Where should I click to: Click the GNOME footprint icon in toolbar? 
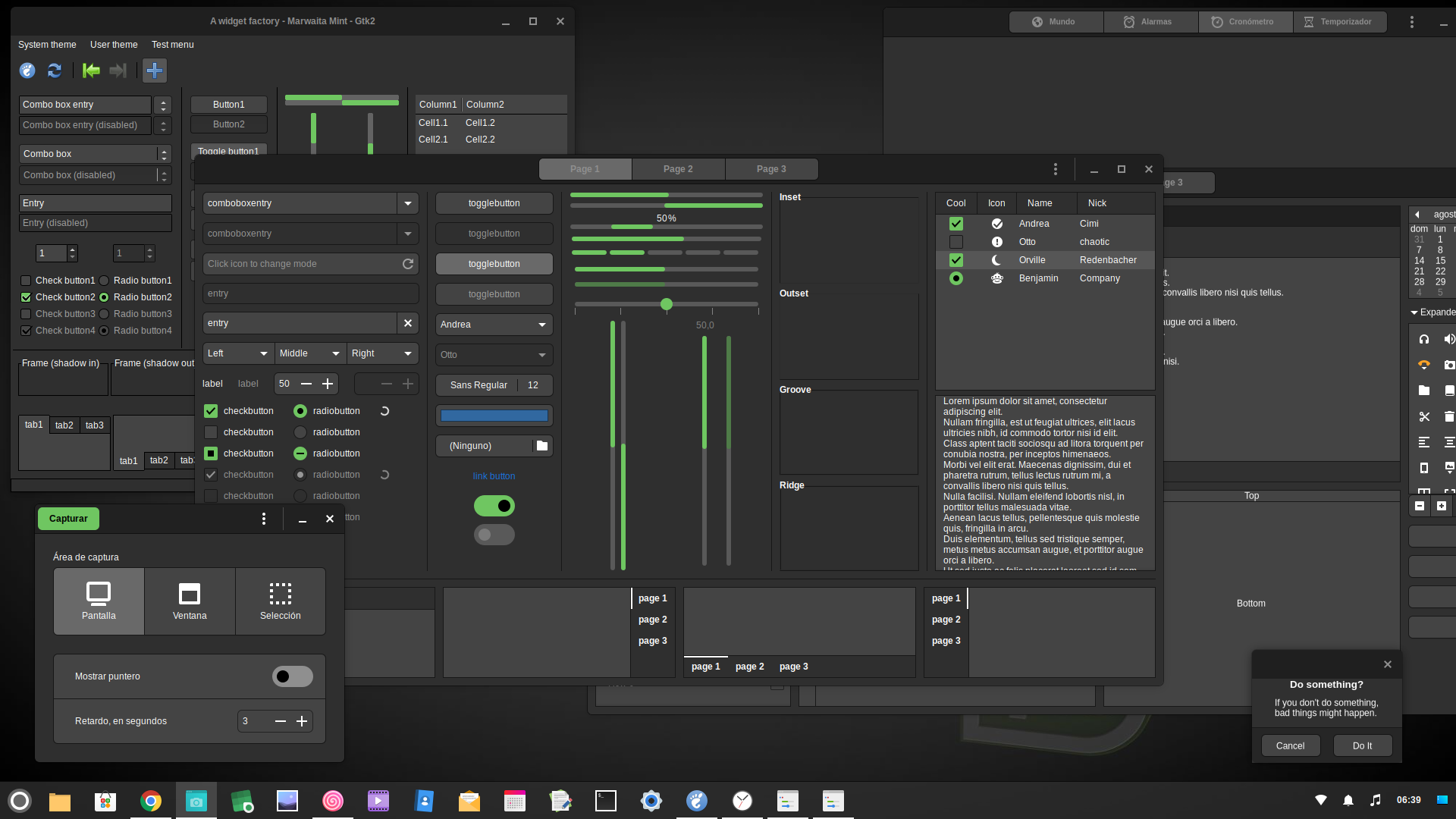[x=27, y=71]
